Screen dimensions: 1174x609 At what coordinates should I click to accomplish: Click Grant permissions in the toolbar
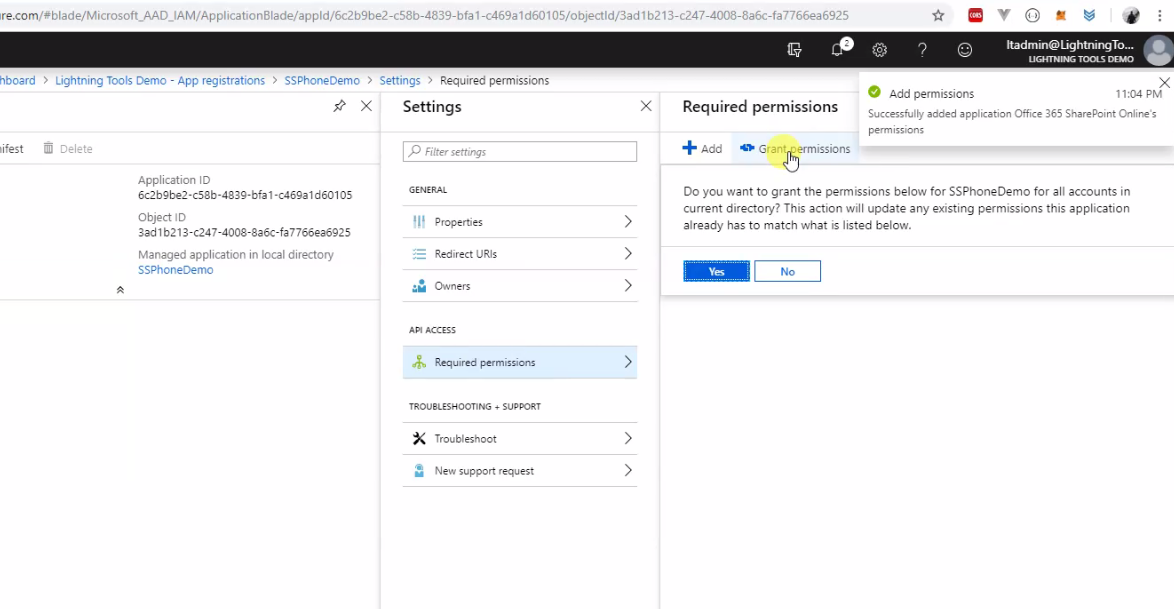[795, 148]
